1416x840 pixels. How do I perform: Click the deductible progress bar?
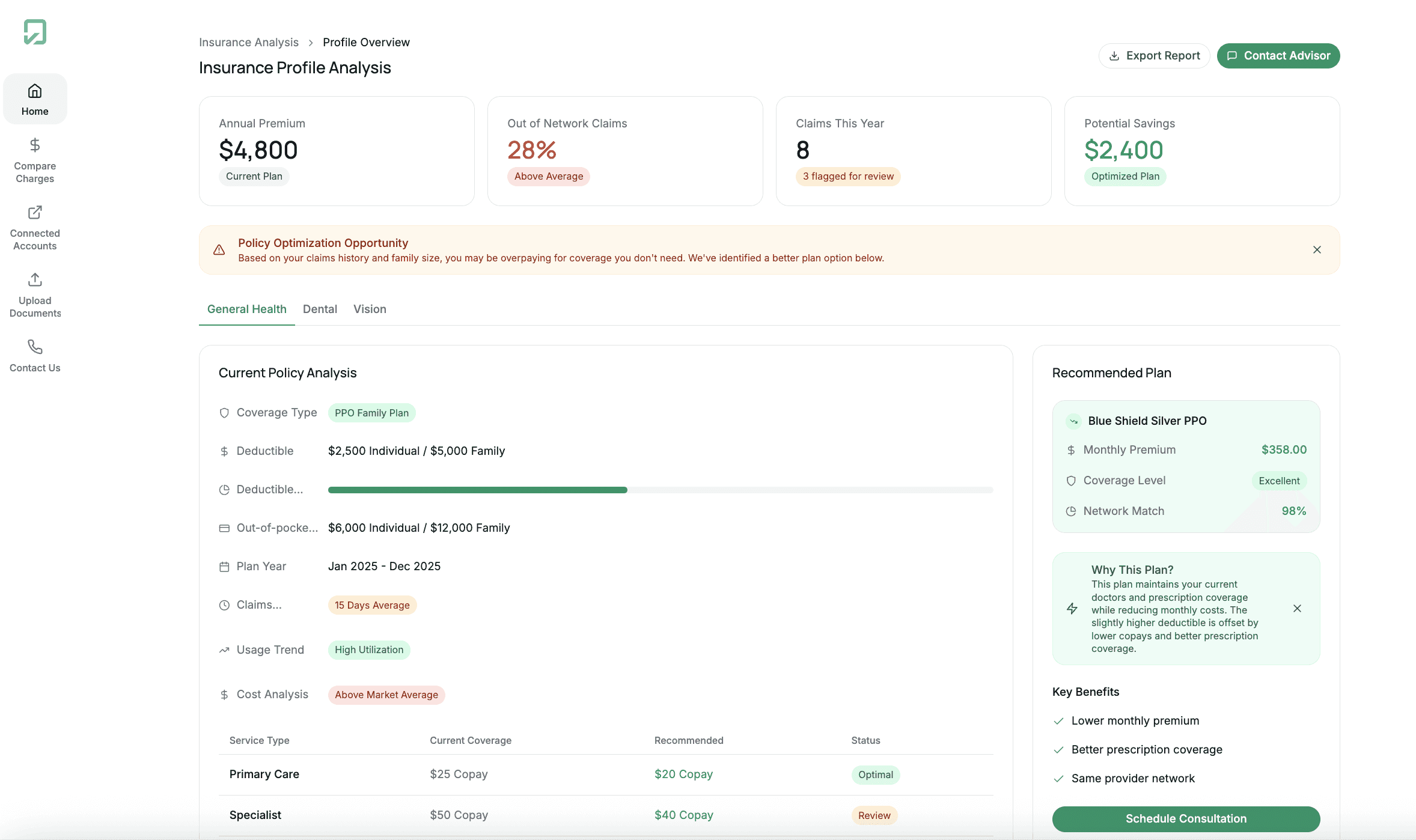(x=661, y=490)
